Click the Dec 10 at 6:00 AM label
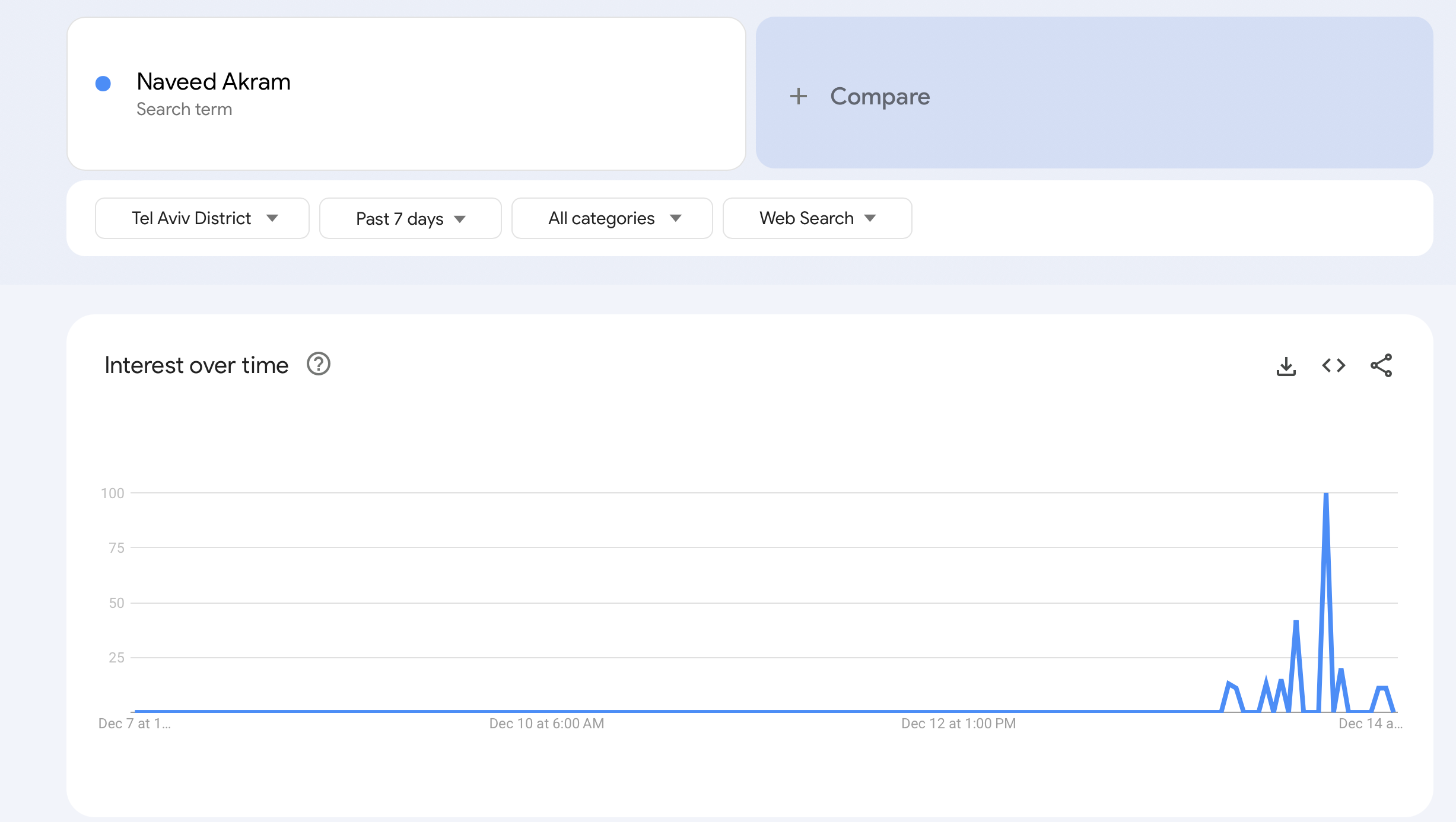 point(546,724)
